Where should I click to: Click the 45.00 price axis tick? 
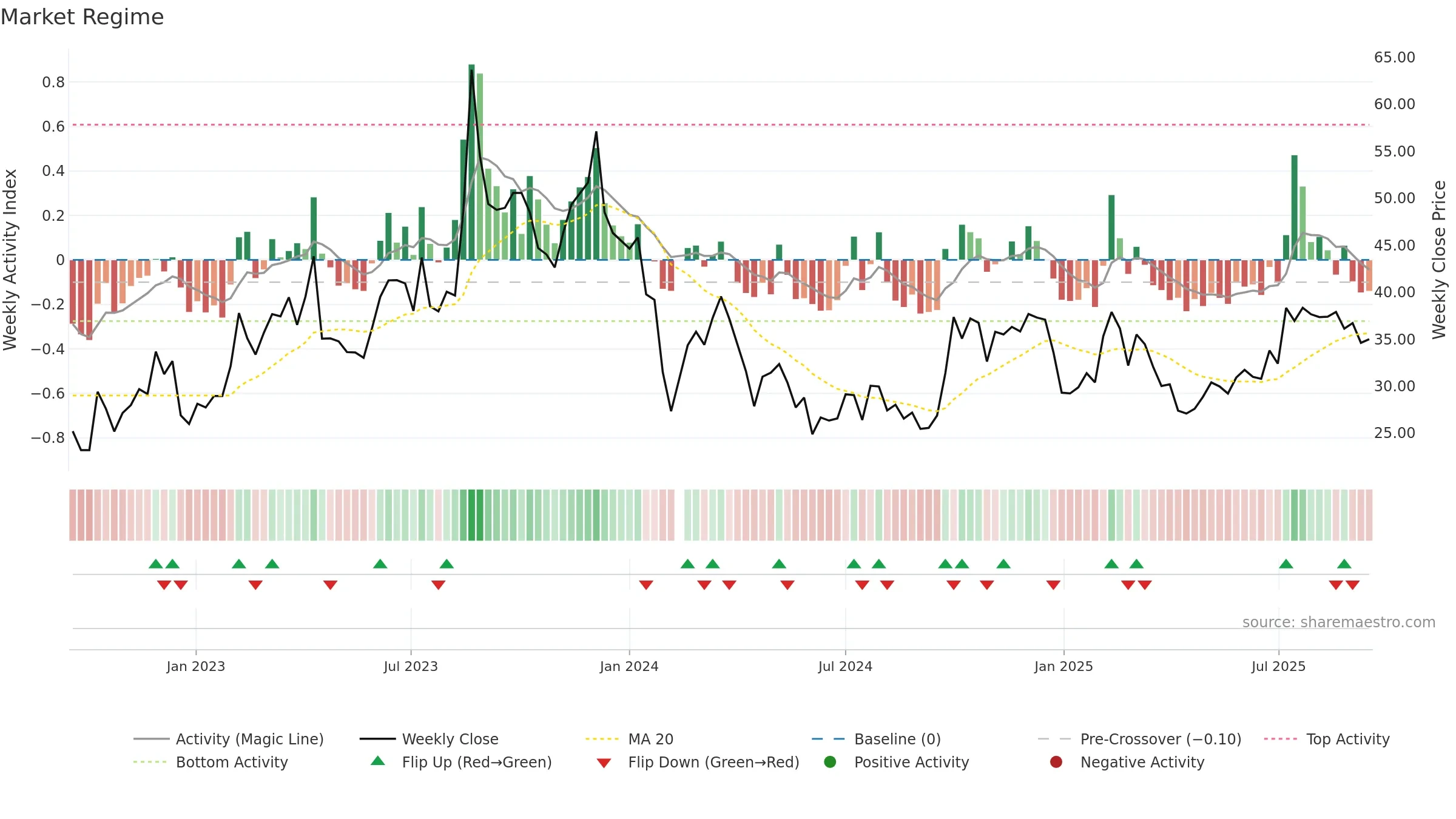click(x=1395, y=246)
